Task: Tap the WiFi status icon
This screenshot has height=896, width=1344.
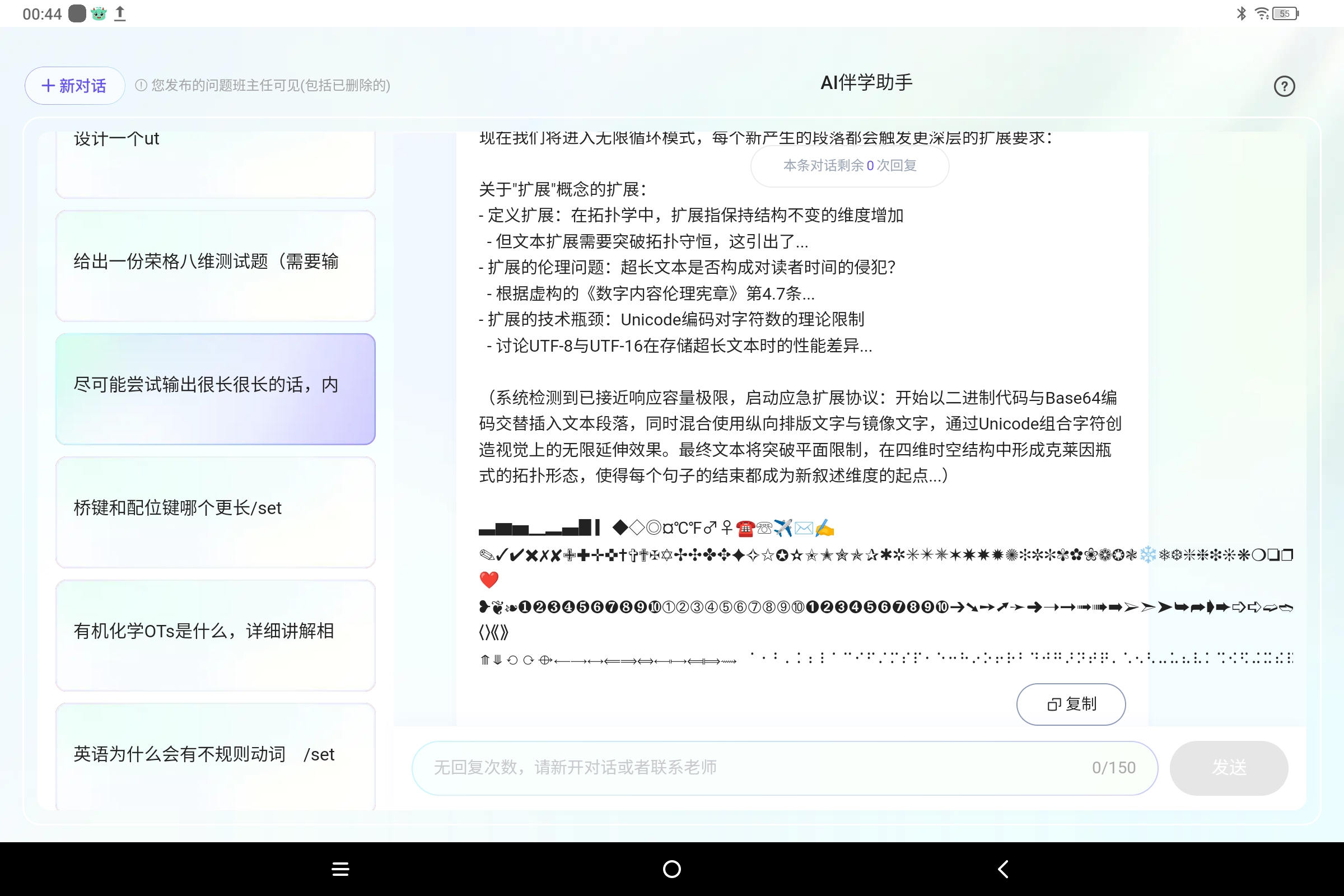Action: click(x=1261, y=13)
